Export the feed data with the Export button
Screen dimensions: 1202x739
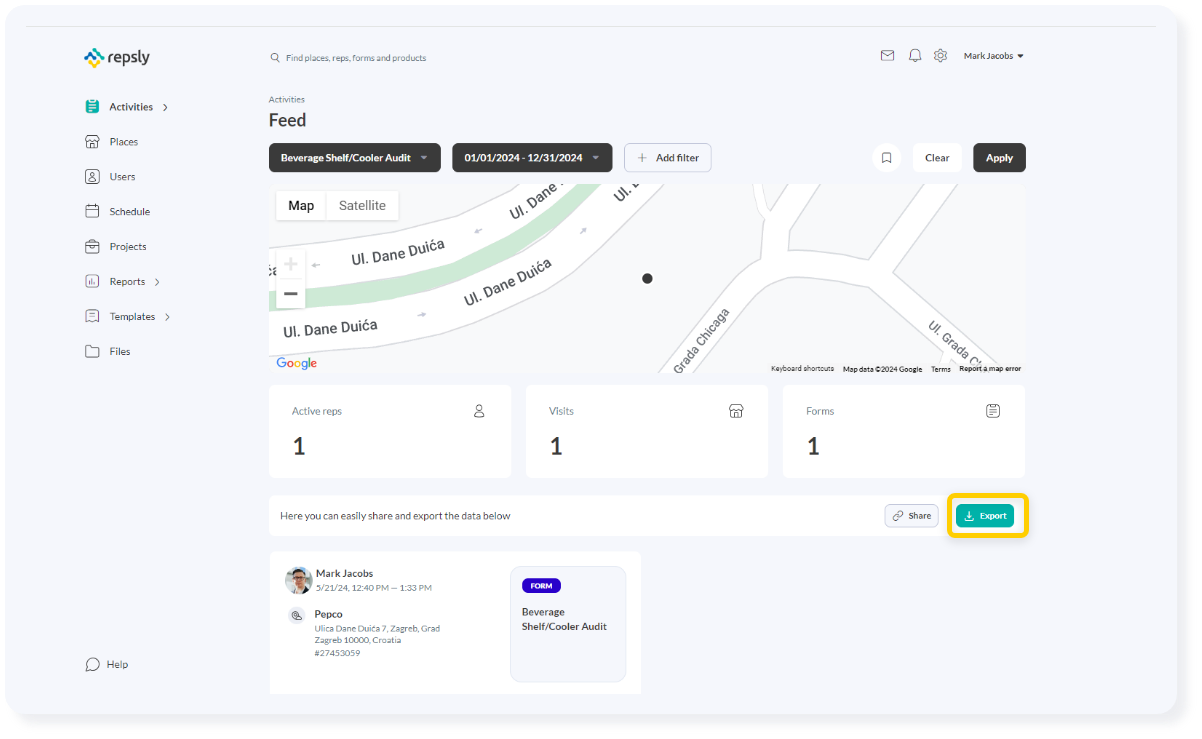click(x=986, y=515)
